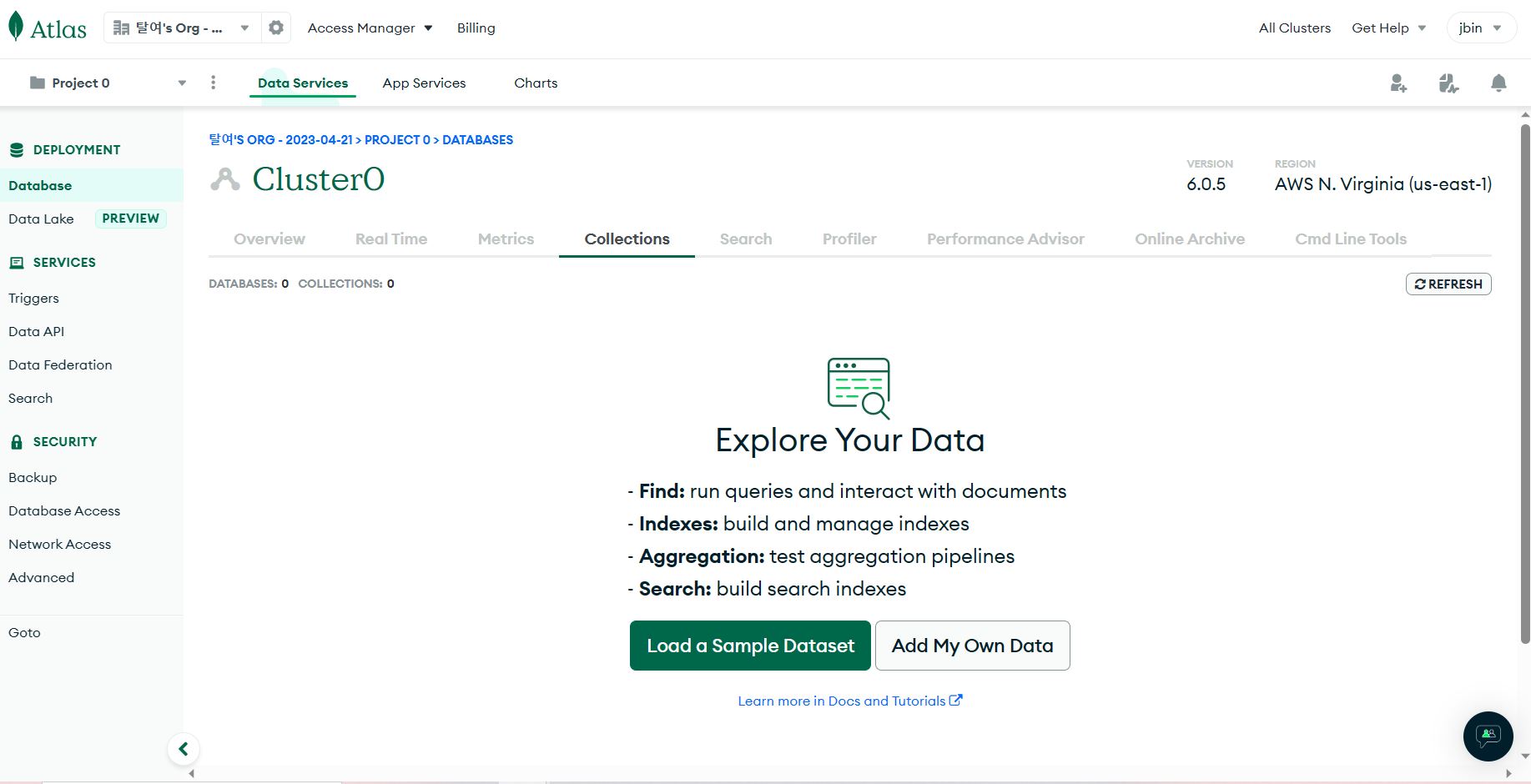This screenshot has width=1531, height=784.
Task: Click the org name breadcrumb link
Action: point(280,139)
